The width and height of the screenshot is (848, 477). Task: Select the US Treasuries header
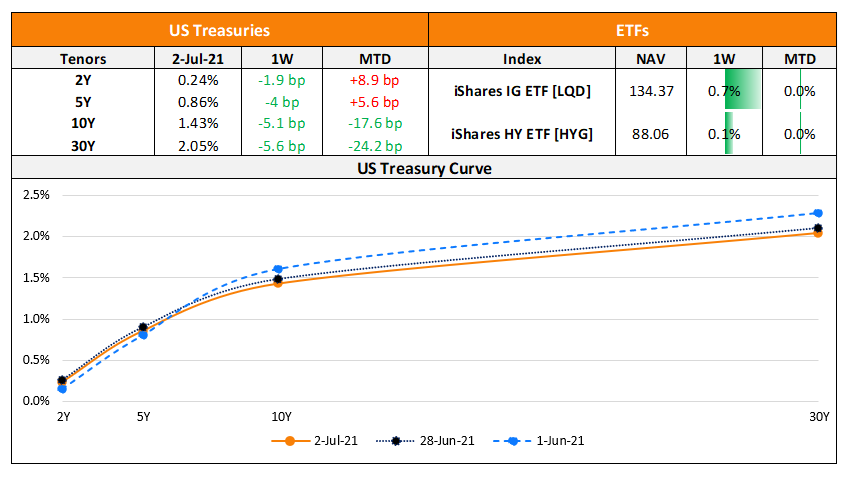219,32
